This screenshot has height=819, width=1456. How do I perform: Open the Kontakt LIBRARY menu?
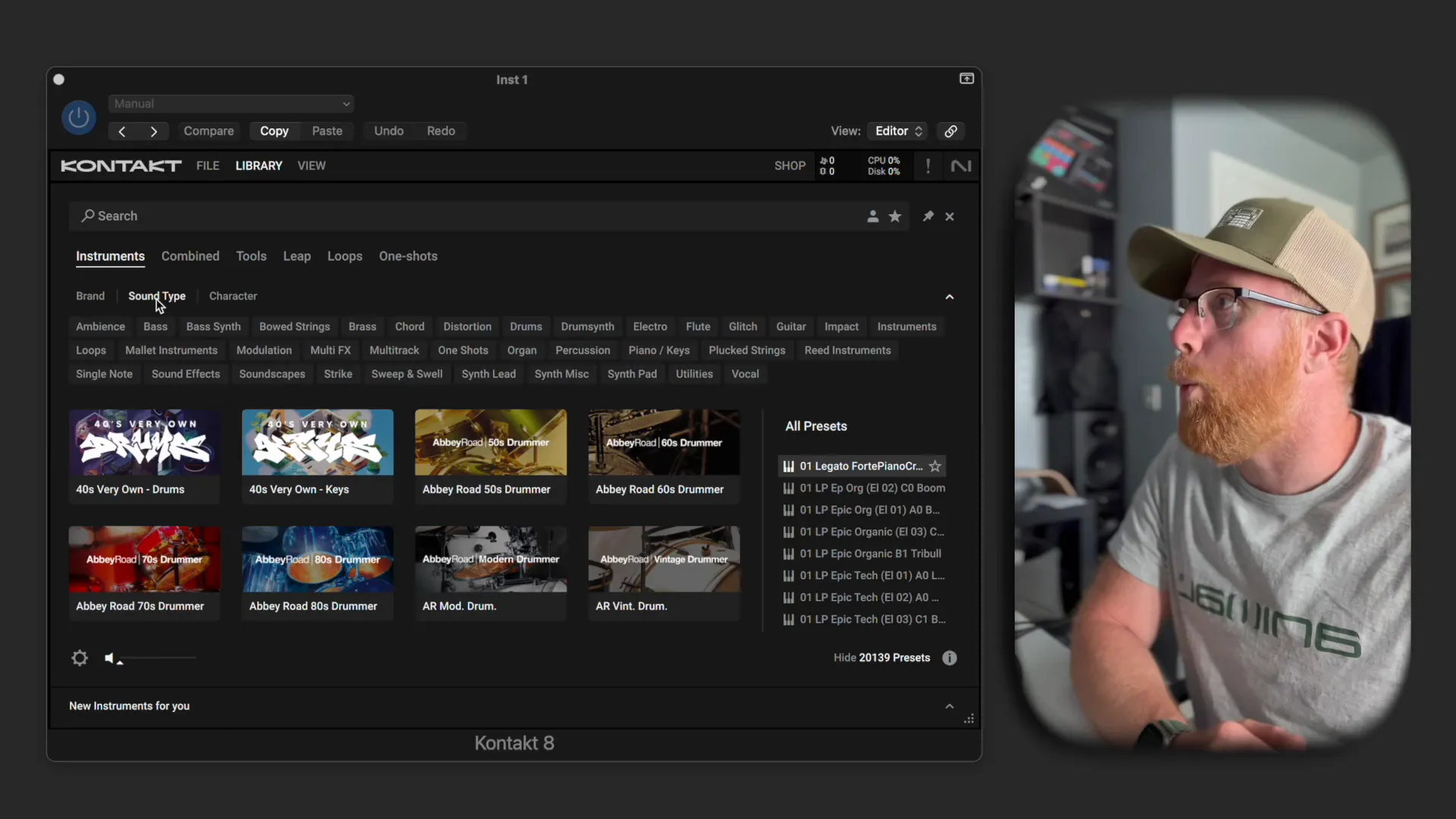(x=259, y=166)
